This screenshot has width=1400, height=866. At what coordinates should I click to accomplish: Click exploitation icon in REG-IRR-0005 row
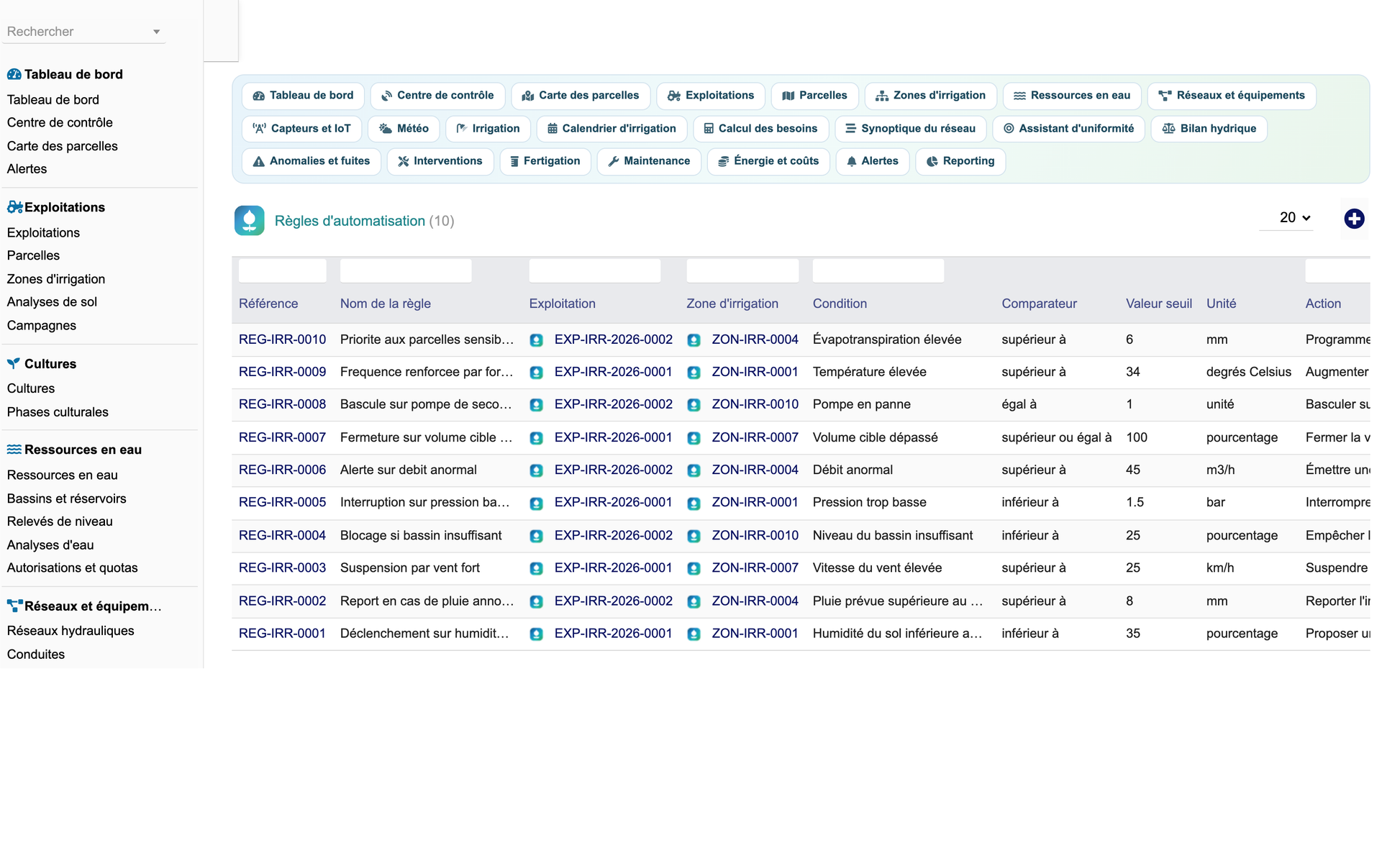point(536,503)
